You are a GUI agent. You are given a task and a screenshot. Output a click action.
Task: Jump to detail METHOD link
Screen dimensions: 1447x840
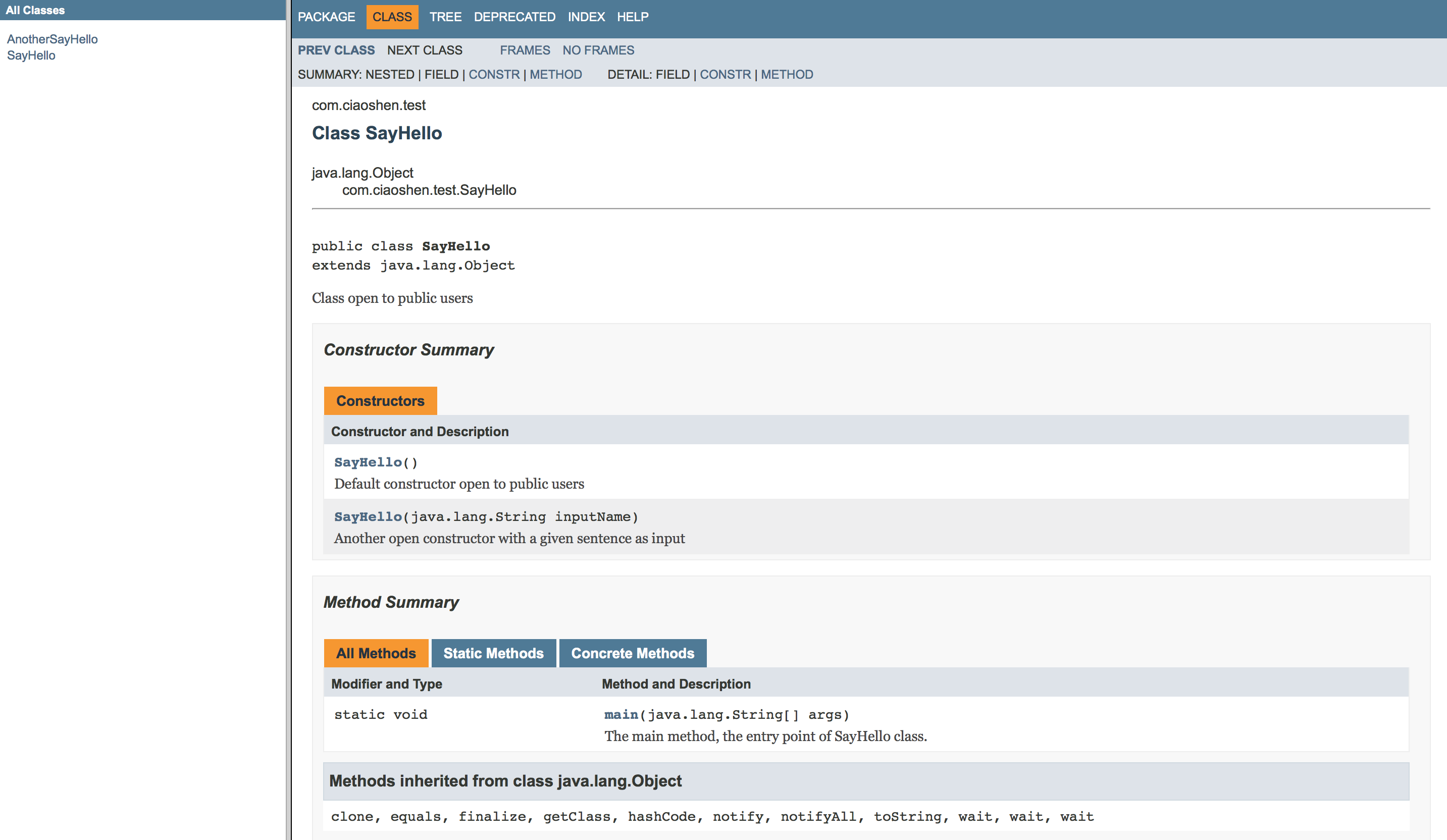pyautogui.click(x=787, y=74)
